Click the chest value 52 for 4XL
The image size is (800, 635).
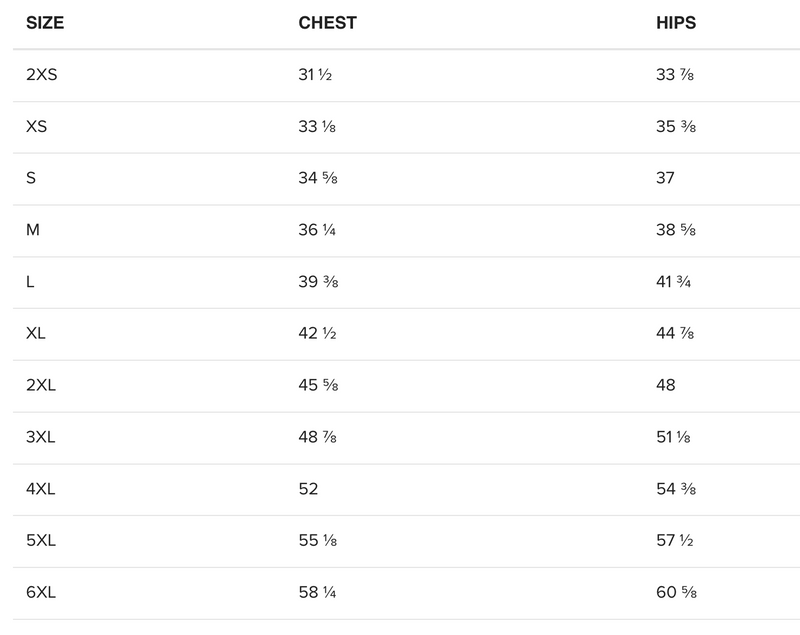(308, 489)
